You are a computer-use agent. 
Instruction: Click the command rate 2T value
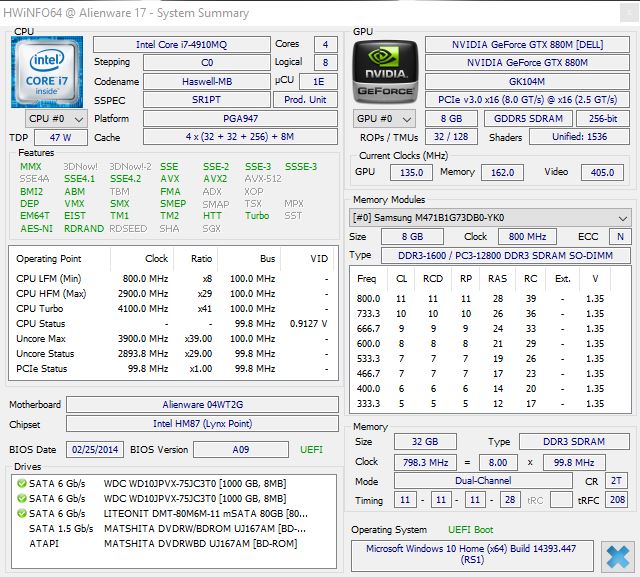616,481
